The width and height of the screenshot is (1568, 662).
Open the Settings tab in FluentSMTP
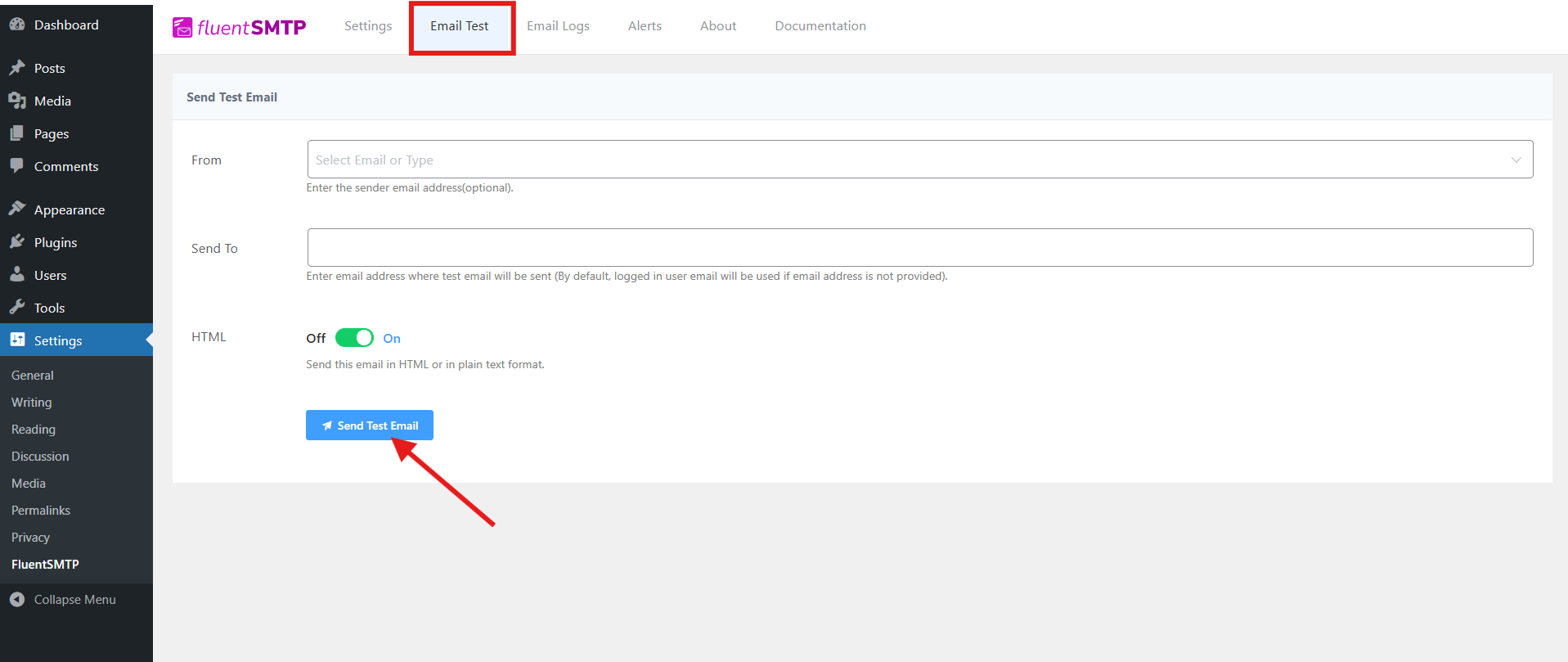pos(368,26)
